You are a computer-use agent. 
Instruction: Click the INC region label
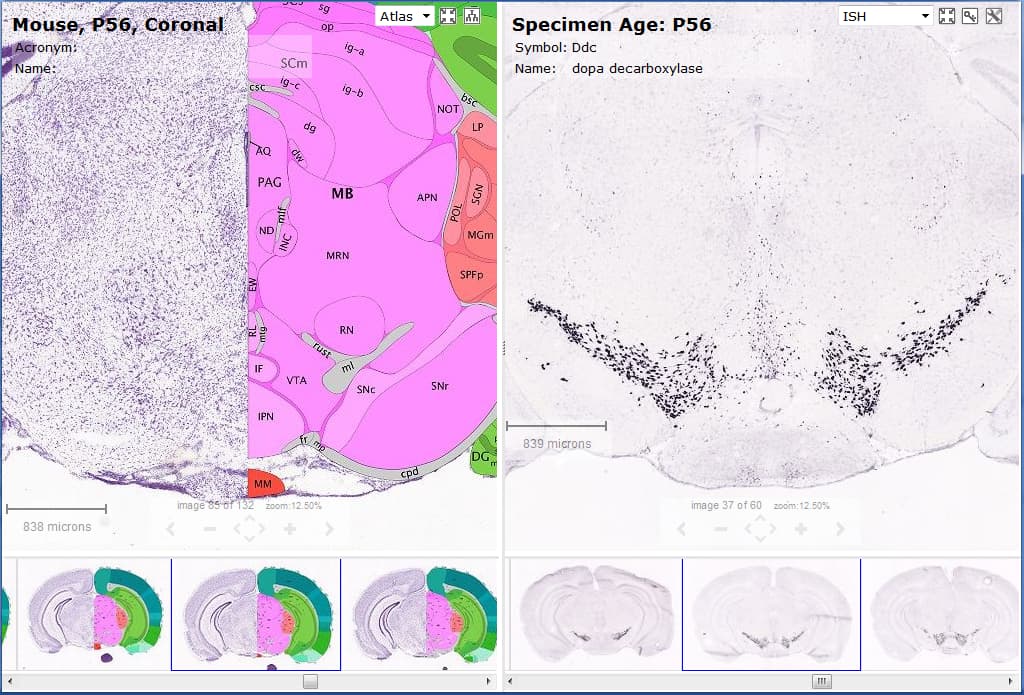coord(285,242)
